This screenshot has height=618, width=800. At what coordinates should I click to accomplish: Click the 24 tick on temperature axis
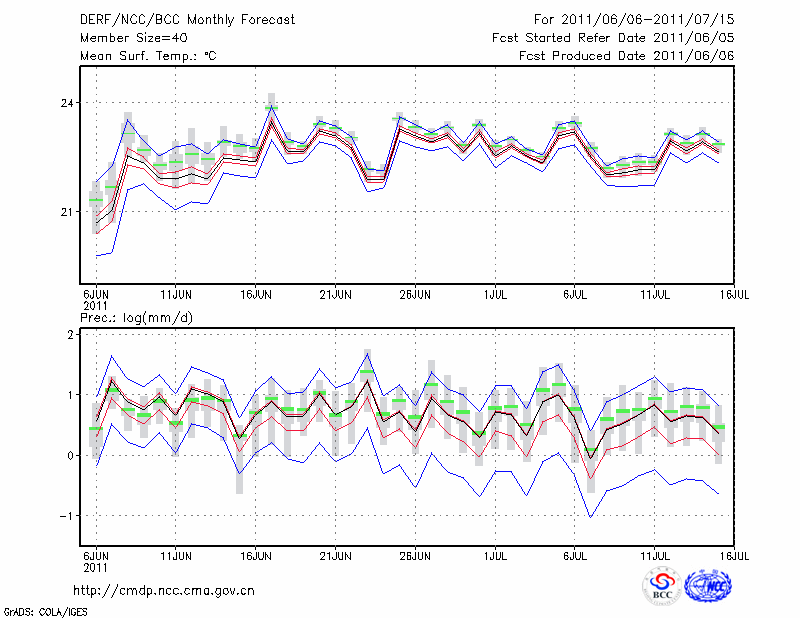tap(67, 103)
